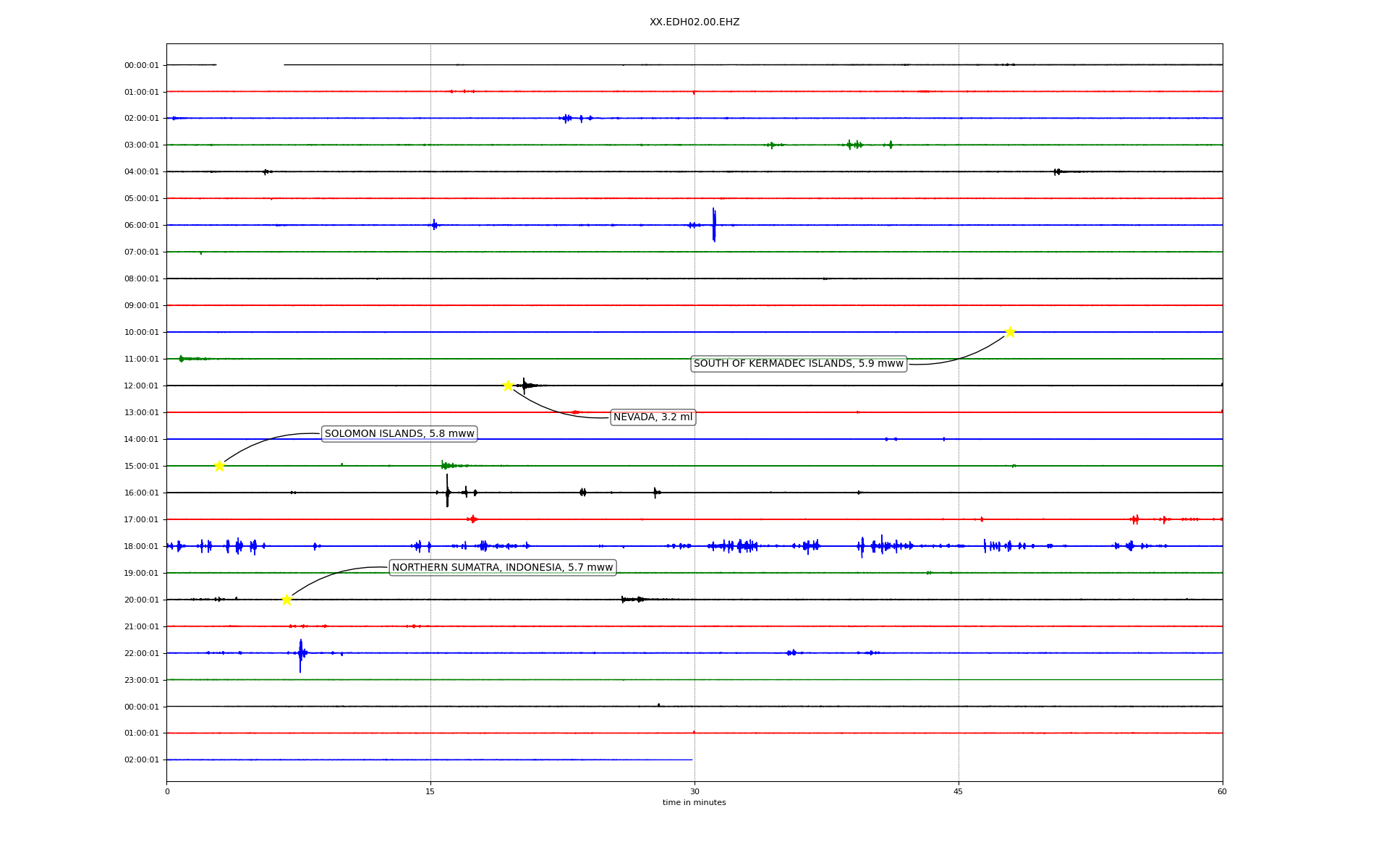Click the SOLOMON ISLANDS, 5.8 mww annotation
The width and height of the screenshot is (1389, 868).
tap(399, 434)
